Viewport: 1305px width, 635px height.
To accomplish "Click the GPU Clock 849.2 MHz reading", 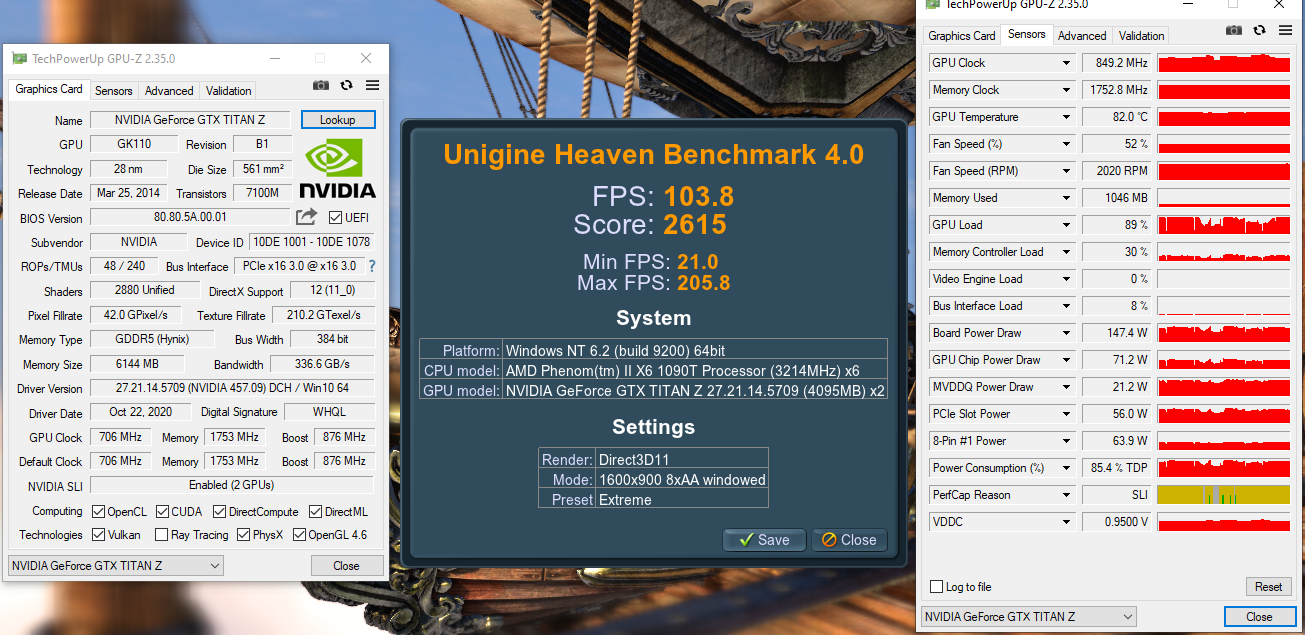I will (1117, 63).
